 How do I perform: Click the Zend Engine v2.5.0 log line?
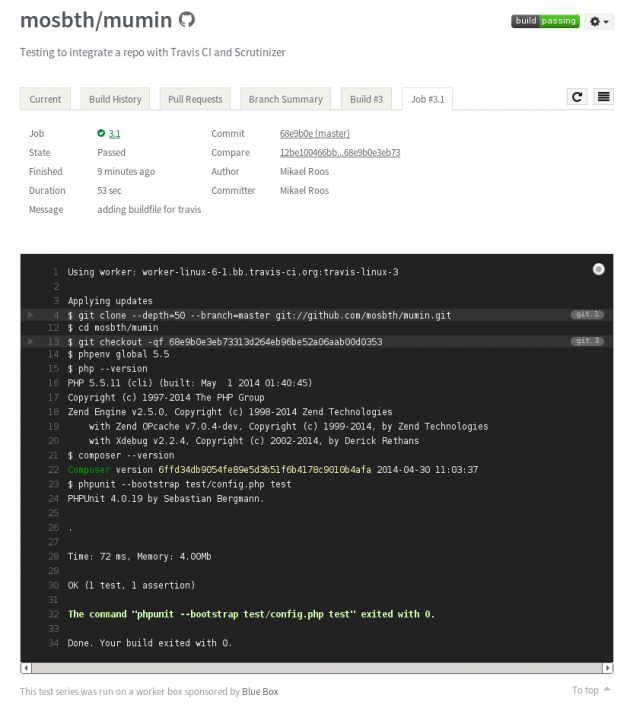230,412
